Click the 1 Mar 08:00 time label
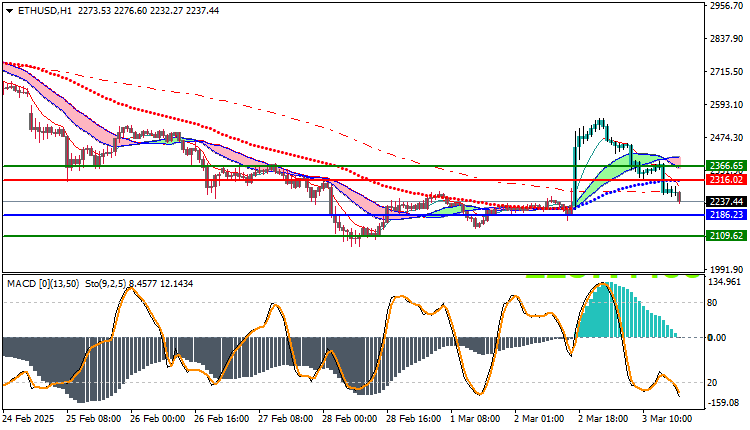Screen dimensions: 750x430 [475, 419]
